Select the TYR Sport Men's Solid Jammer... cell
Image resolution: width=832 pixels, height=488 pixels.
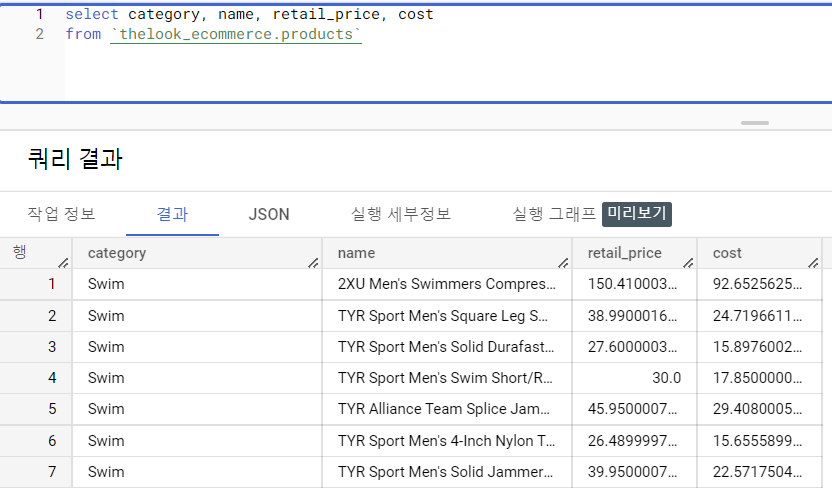point(447,472)
